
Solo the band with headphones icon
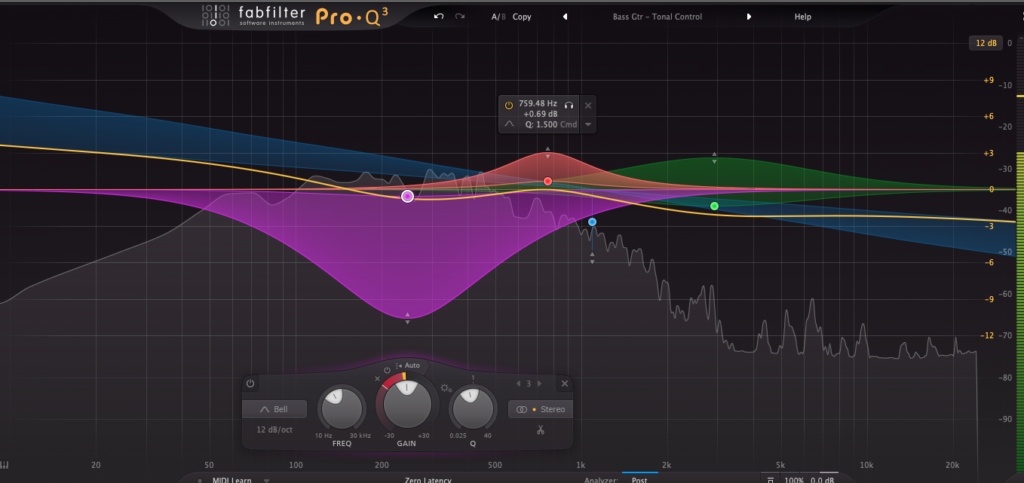pos(569,104)
